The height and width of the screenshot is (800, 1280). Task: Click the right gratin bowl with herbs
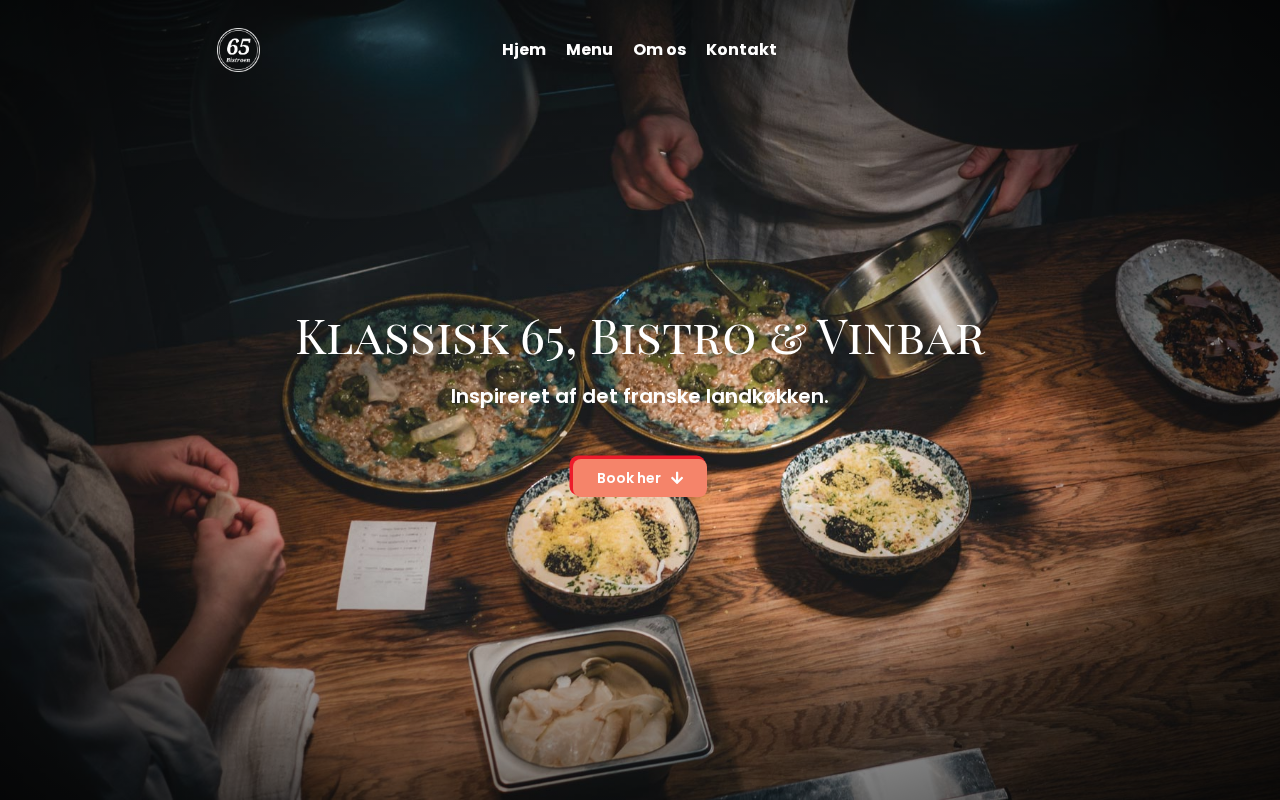[875, 500]
